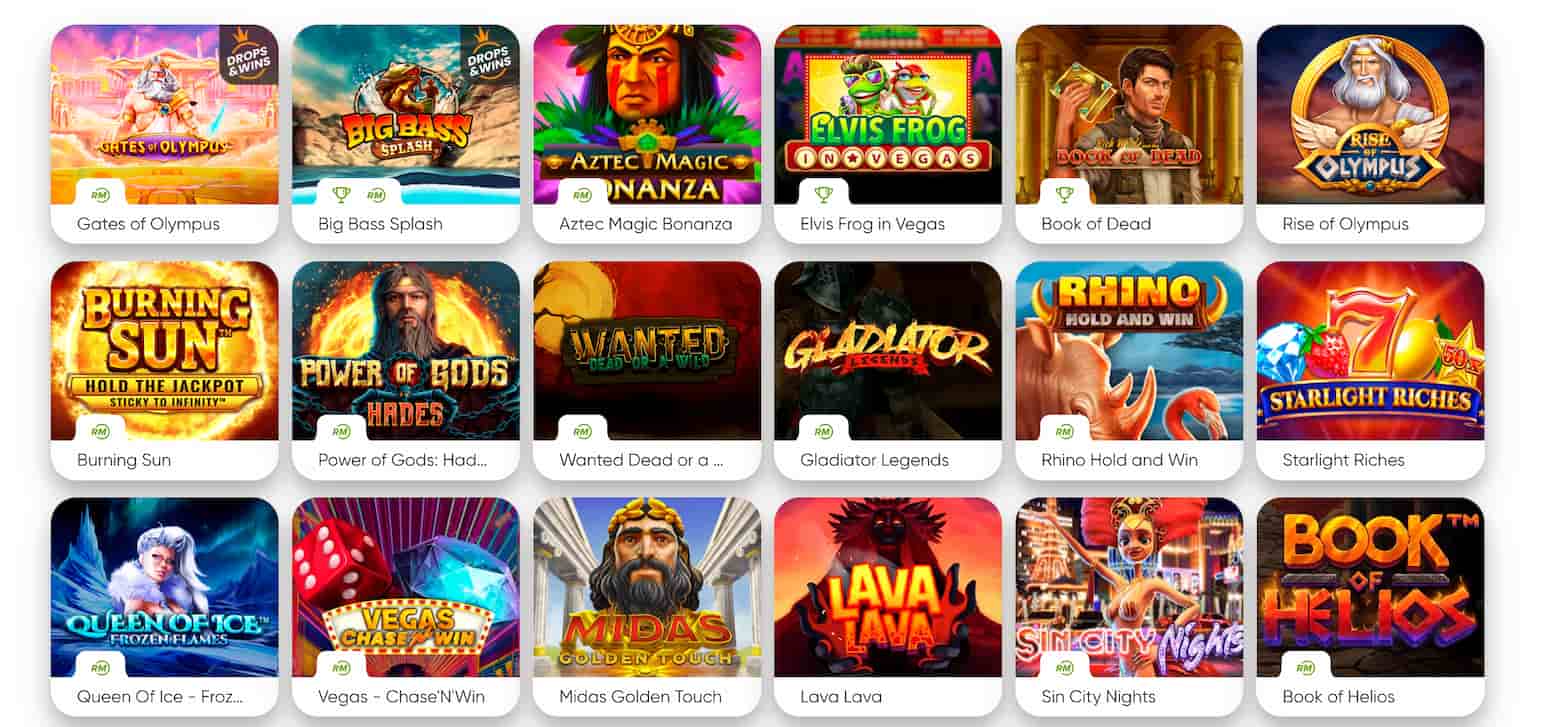This screenshot has width=1546, height=727.
Task: Open the Starlight Riches game thumbnail
Action: point(1370,351)
